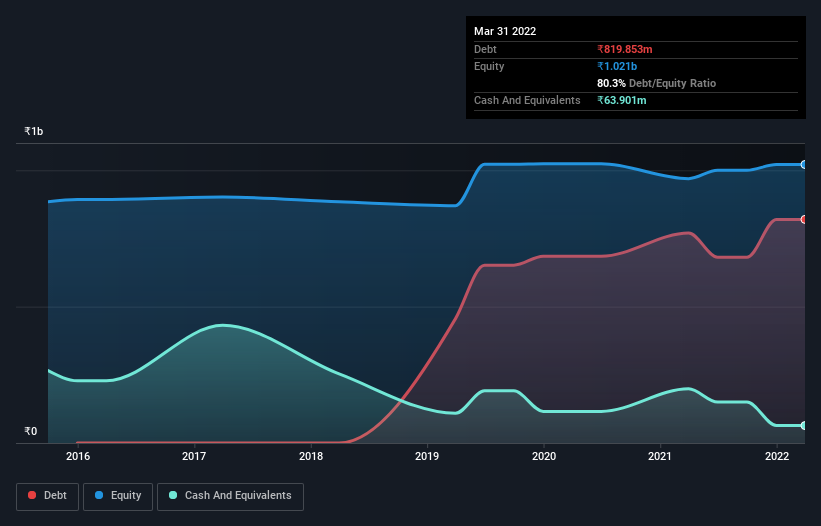Click the 2016 x-axis label

click(78, 456)
